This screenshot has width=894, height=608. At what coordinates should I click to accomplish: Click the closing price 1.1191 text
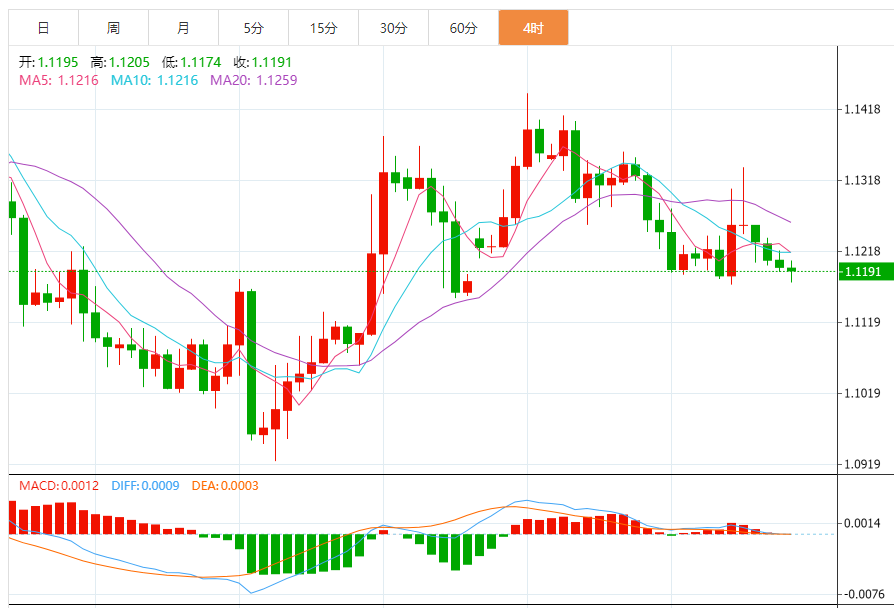click(272, 62)
